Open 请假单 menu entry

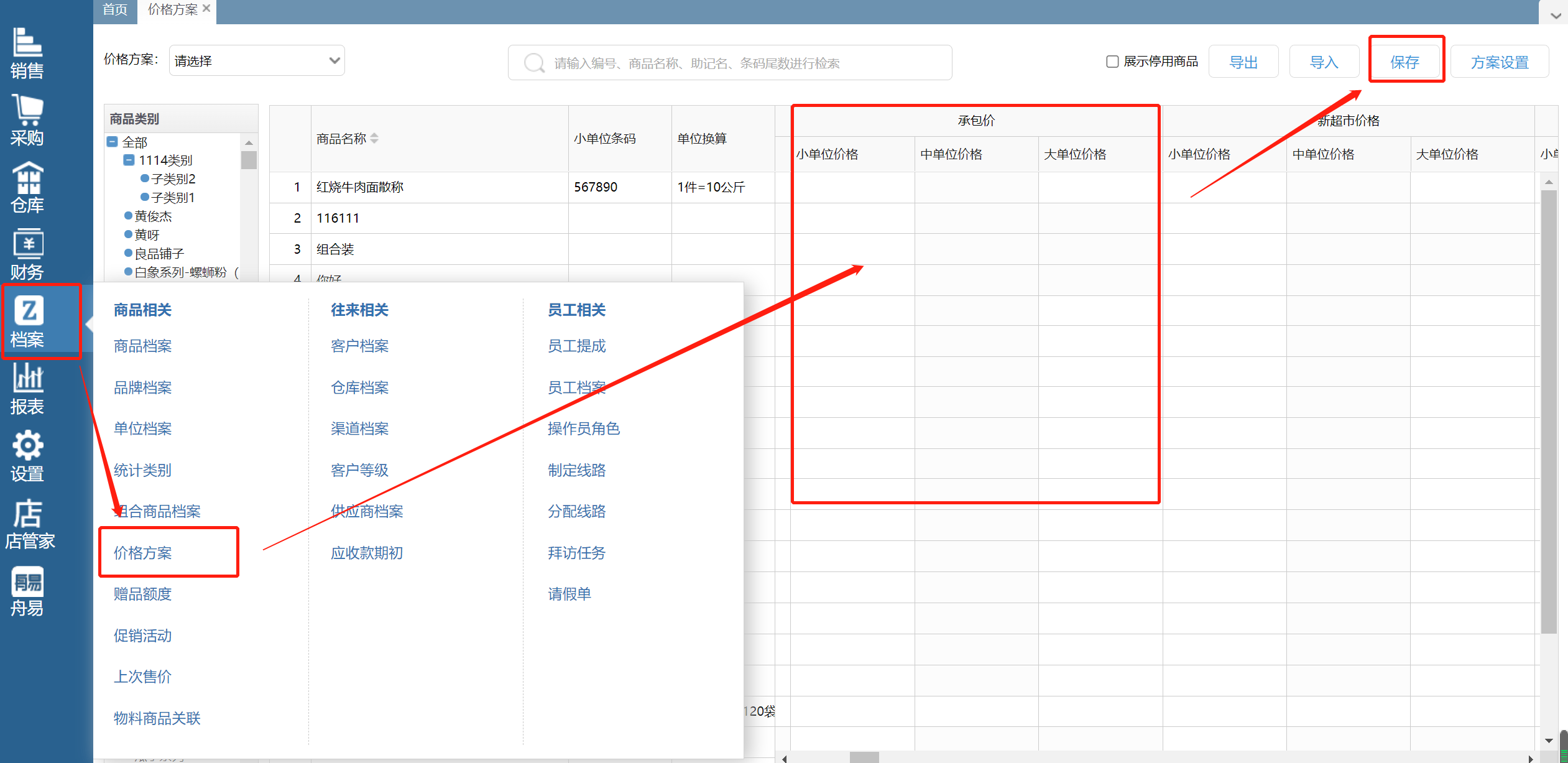[x=569, y=594]
